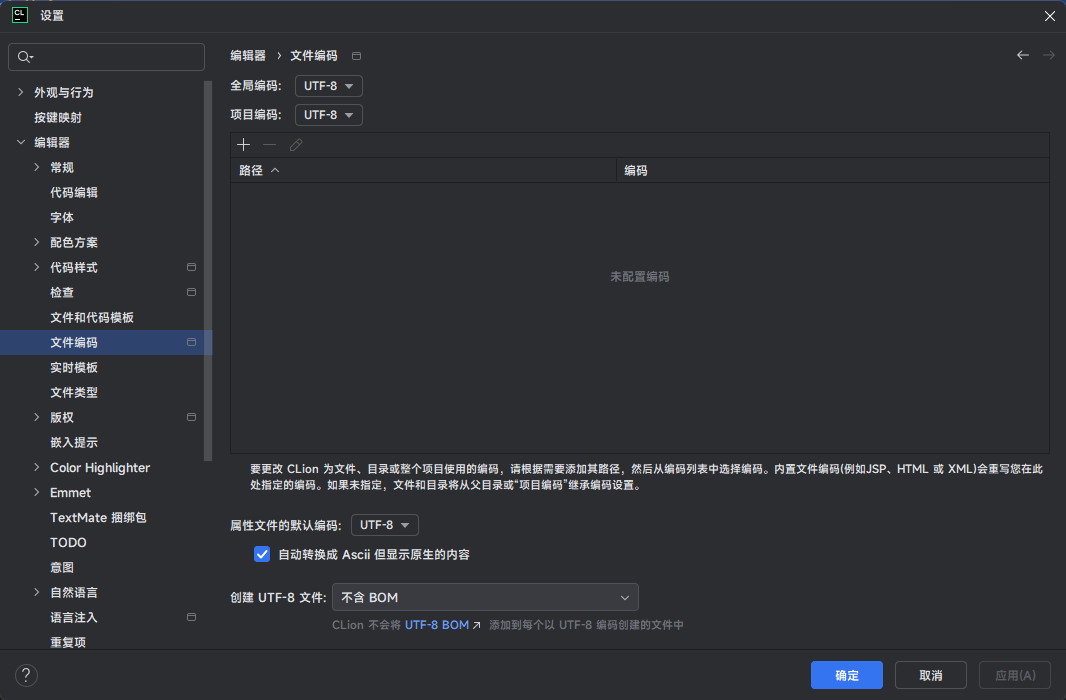1066x700 pixels.
Task: Click the minus icon above the path table
Action: coord(268,144)
